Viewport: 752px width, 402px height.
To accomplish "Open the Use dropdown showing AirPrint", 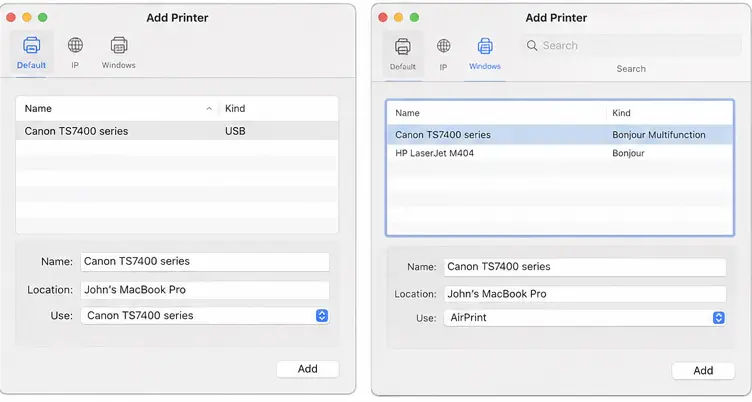I will [585, 318].
